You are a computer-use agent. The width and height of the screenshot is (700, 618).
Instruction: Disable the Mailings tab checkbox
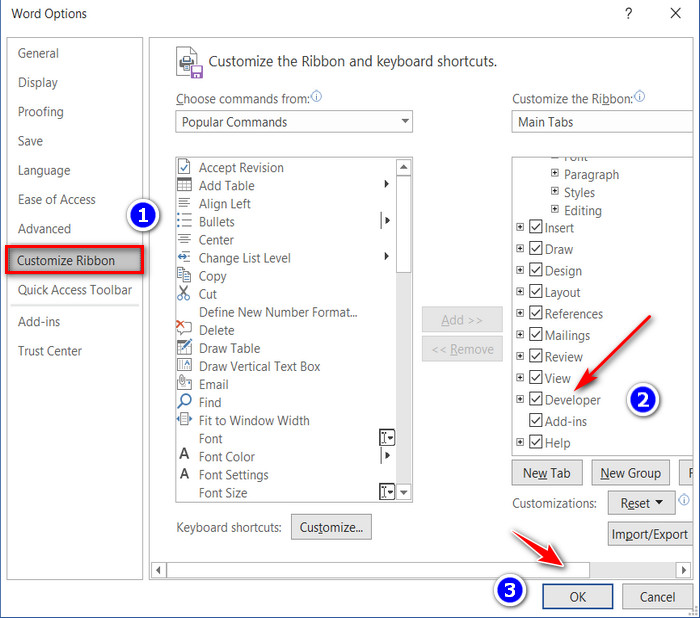(x=535, y=334)
